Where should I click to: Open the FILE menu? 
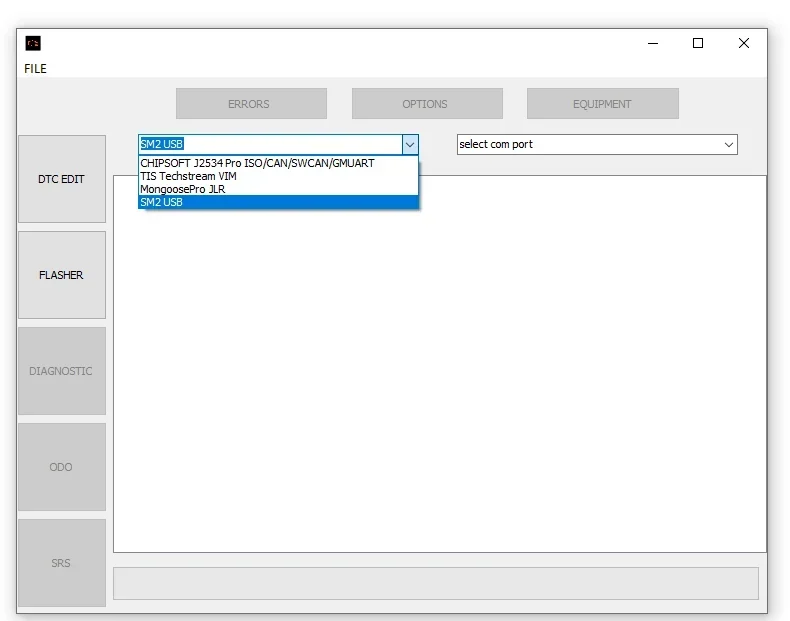tap(35, 68)
